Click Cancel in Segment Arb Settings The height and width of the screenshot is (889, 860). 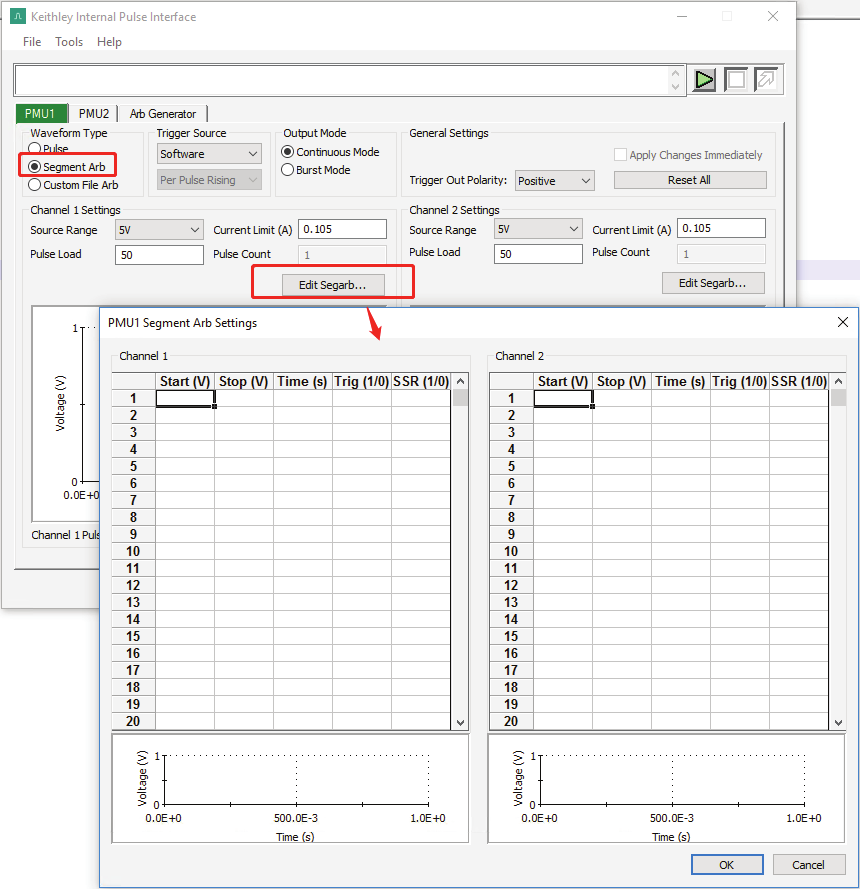(808, 865)
